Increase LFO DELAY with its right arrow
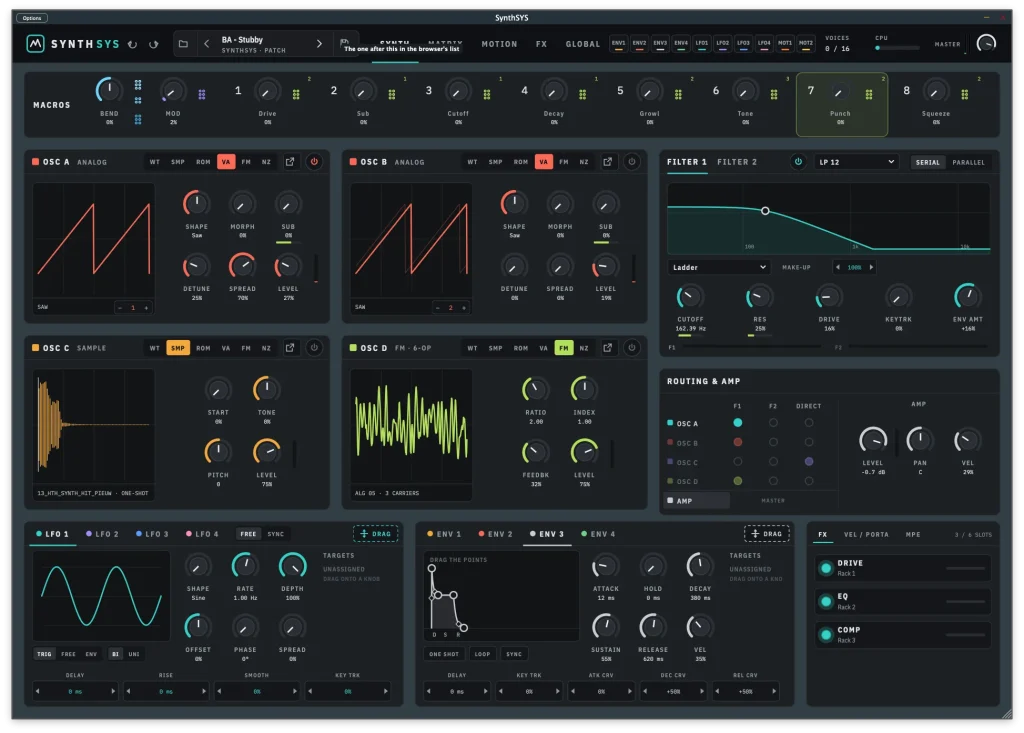This screenshot has height=733, width=1024. [x=112, y=691]
